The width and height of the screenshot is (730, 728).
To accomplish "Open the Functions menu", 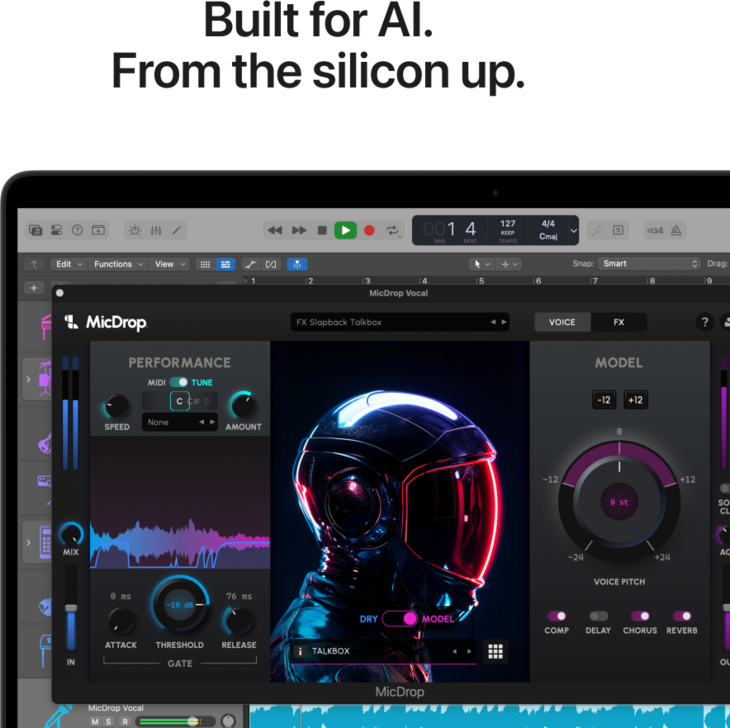I will 117,264.
